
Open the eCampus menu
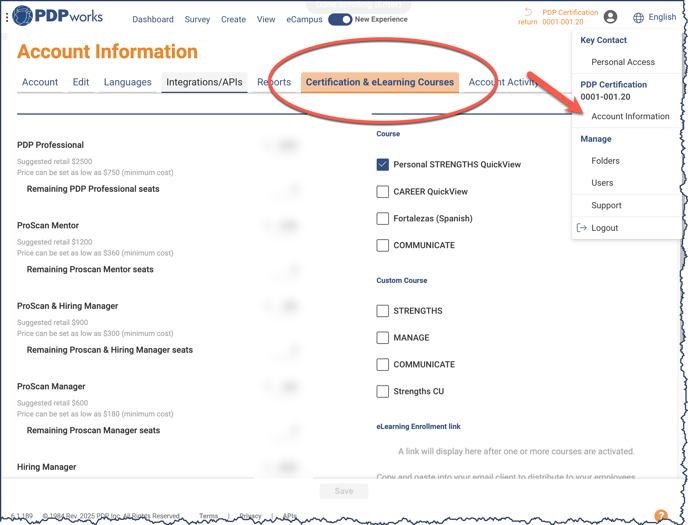click(304, 19)
